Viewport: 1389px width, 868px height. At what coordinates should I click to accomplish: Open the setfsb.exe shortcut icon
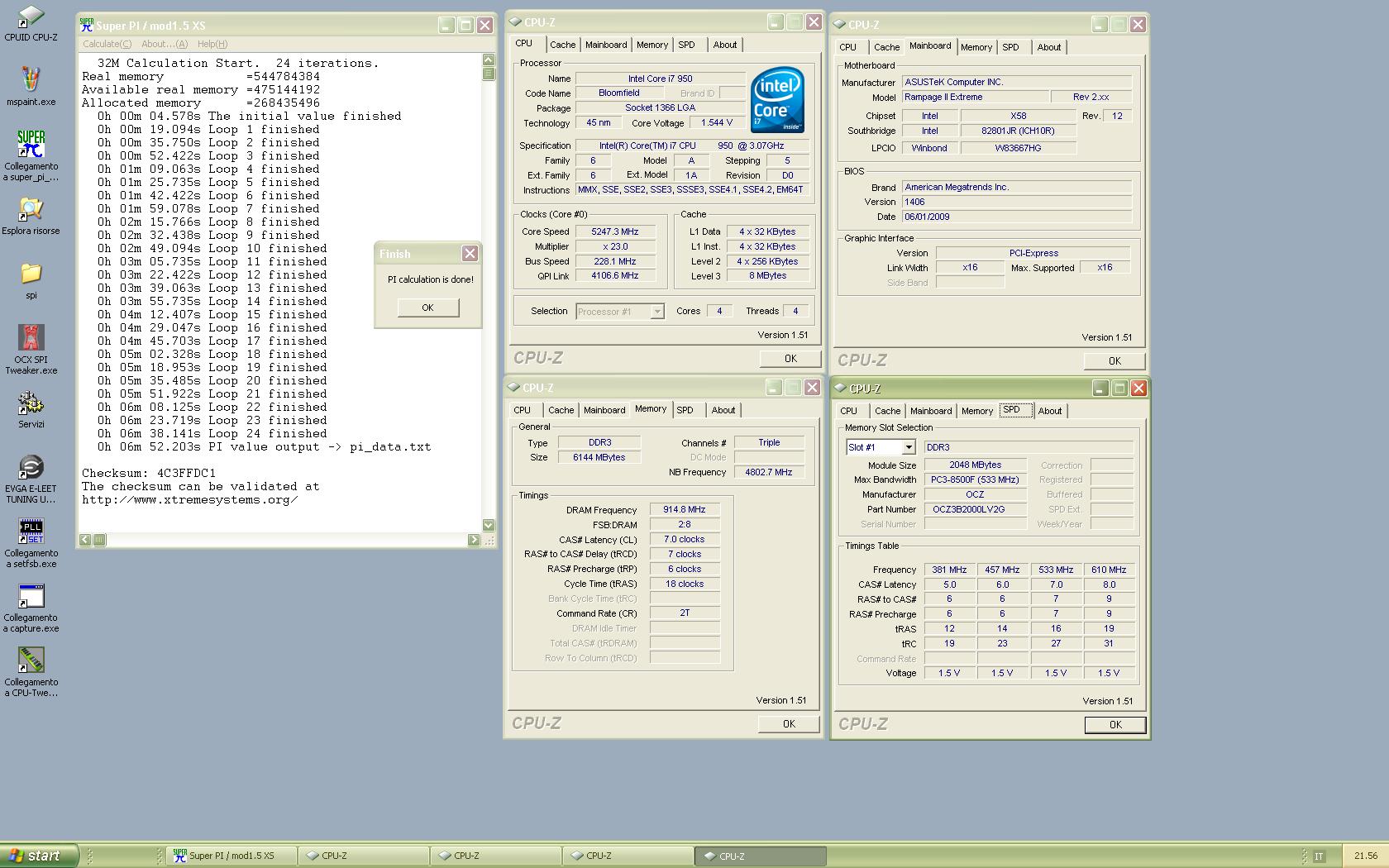coord(31,532)
